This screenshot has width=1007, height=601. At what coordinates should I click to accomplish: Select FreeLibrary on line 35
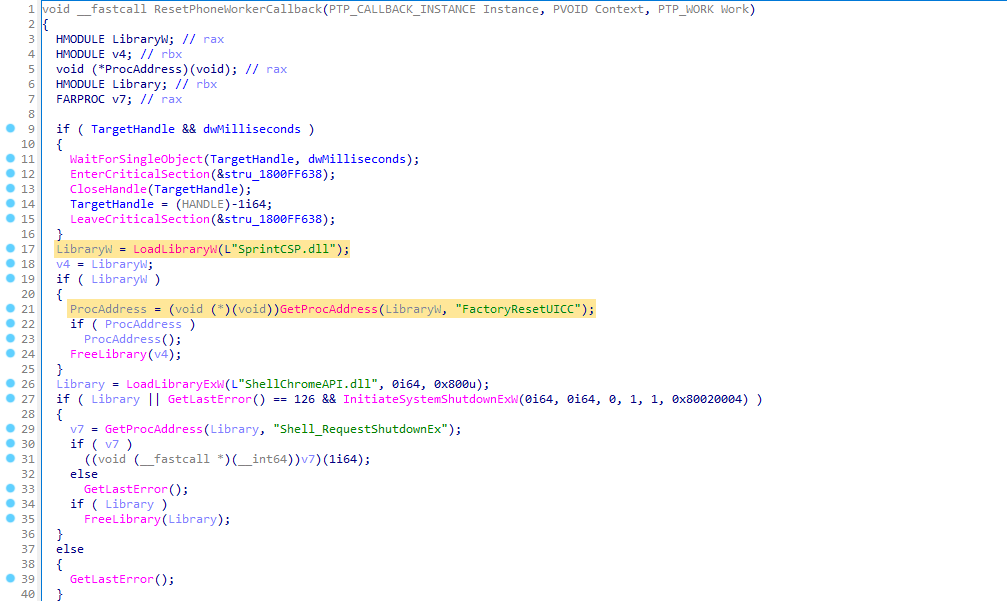click(x=123, y=519)
